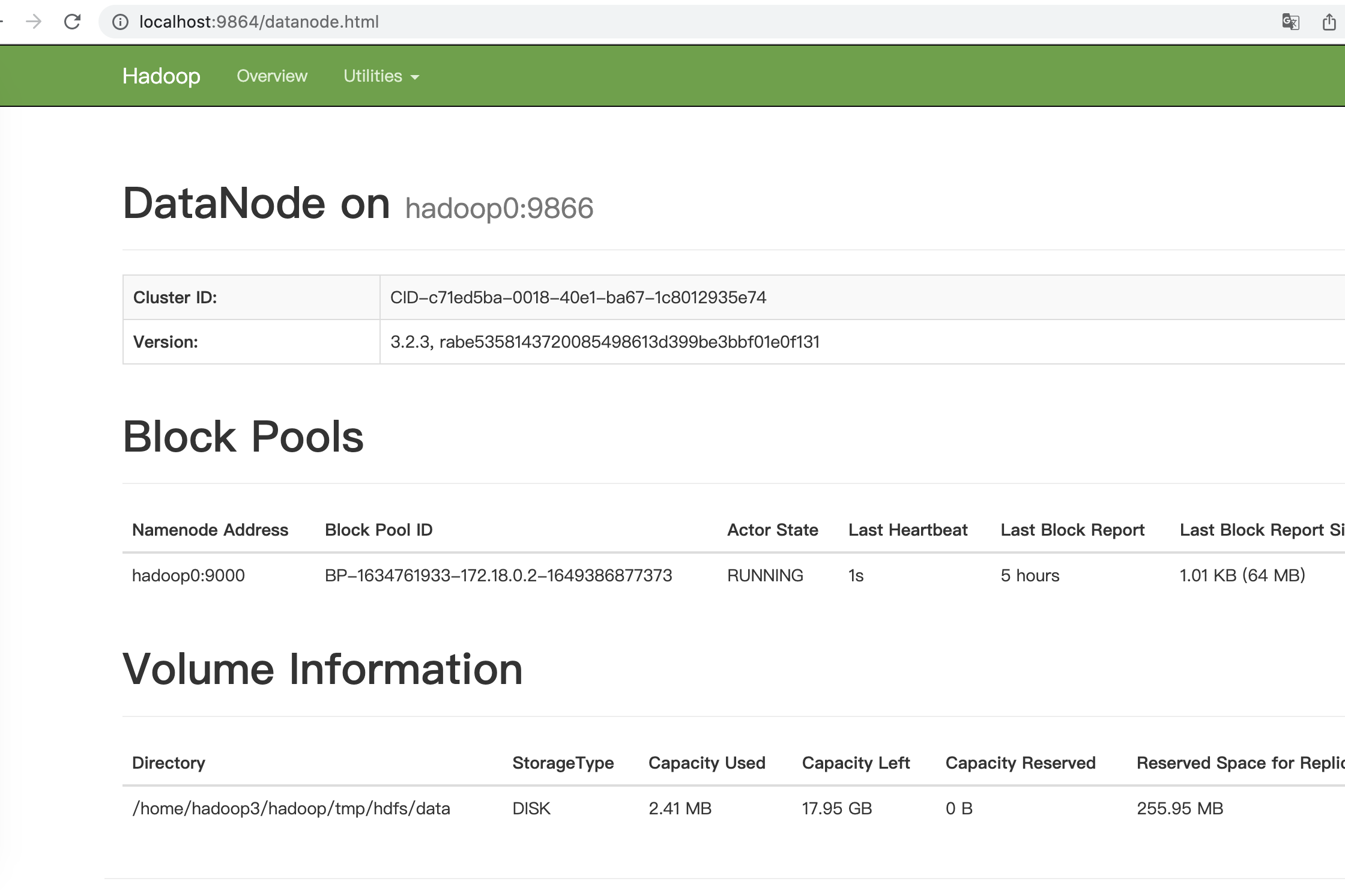This screenshot has width=1345, height=896.
Task: Select the version value 3.2.3
Action: [x=605, y=342]
